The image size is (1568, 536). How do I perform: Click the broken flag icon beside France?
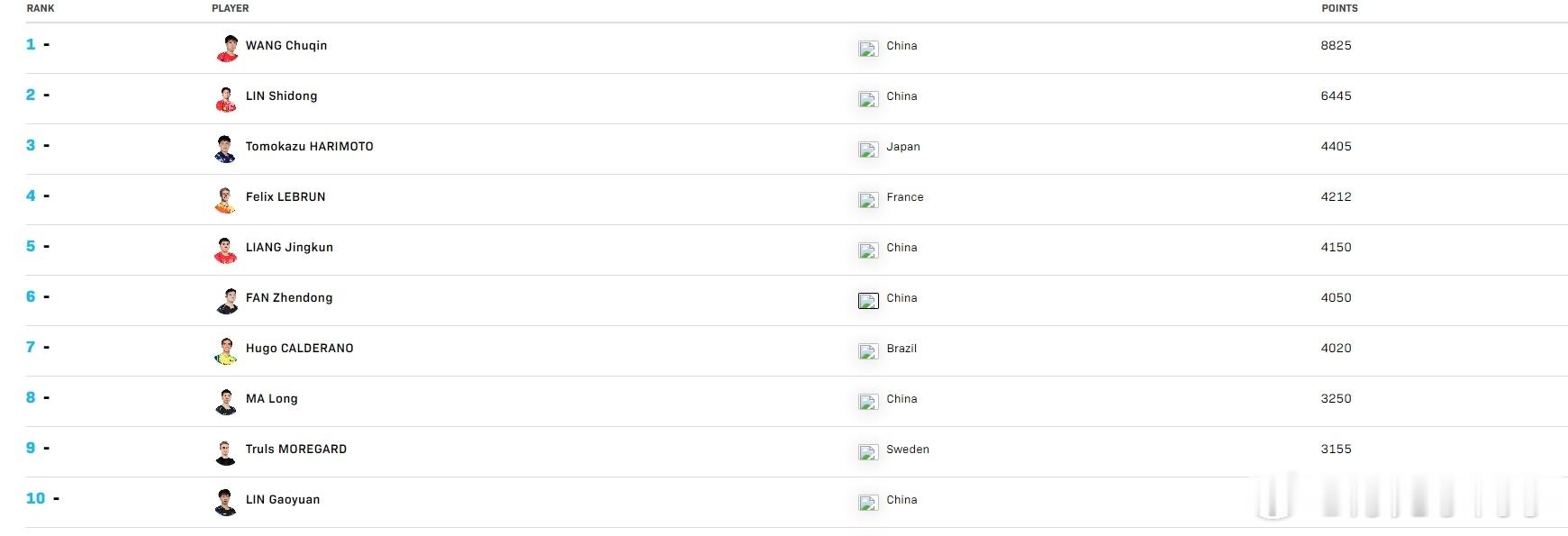[x=868, y=200]
